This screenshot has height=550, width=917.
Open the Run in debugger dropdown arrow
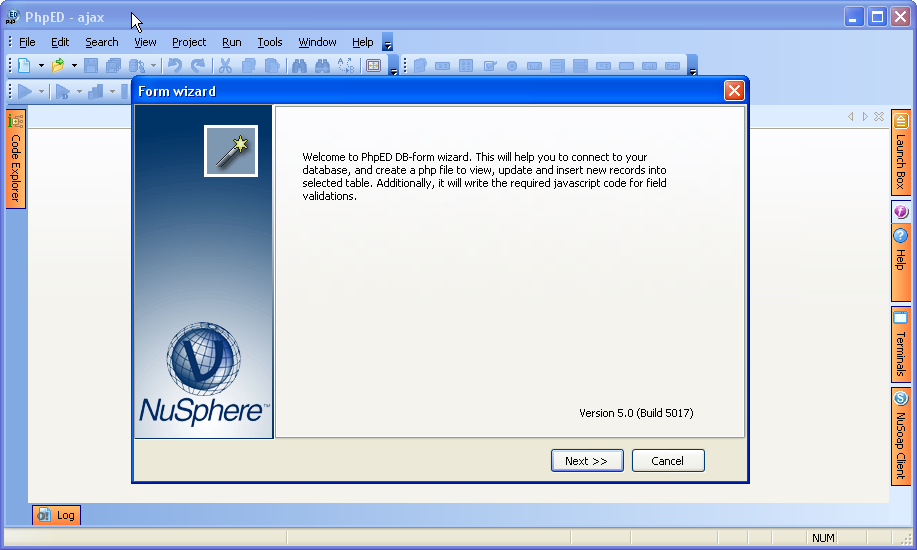tap(79, 91)
